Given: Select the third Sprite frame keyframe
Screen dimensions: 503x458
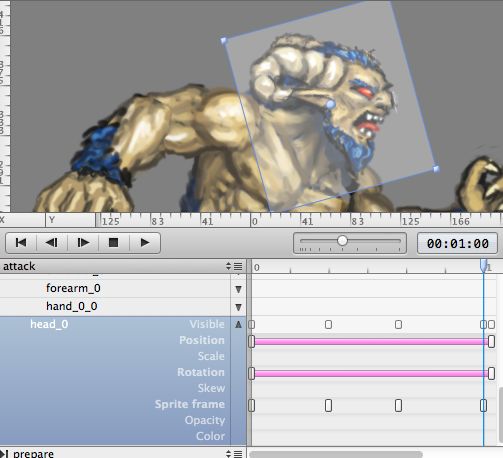Looking at the screenshot, I should pyautogui.click(x=398, y=406).
